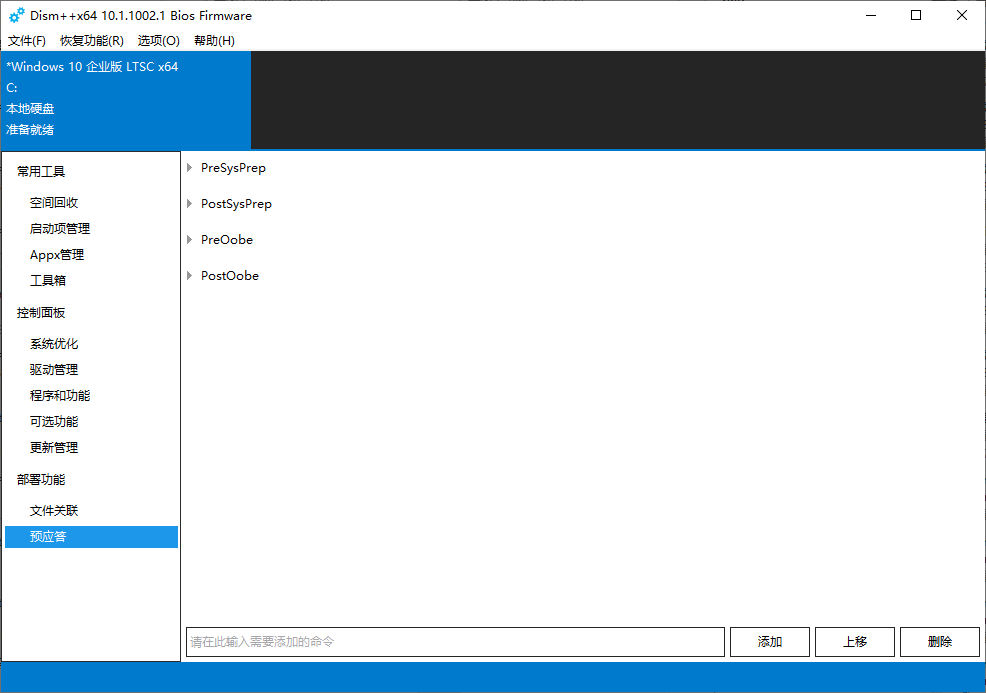The image size is (986, 693).
Task: Open the 选项(O) menu
Action: 158,41
